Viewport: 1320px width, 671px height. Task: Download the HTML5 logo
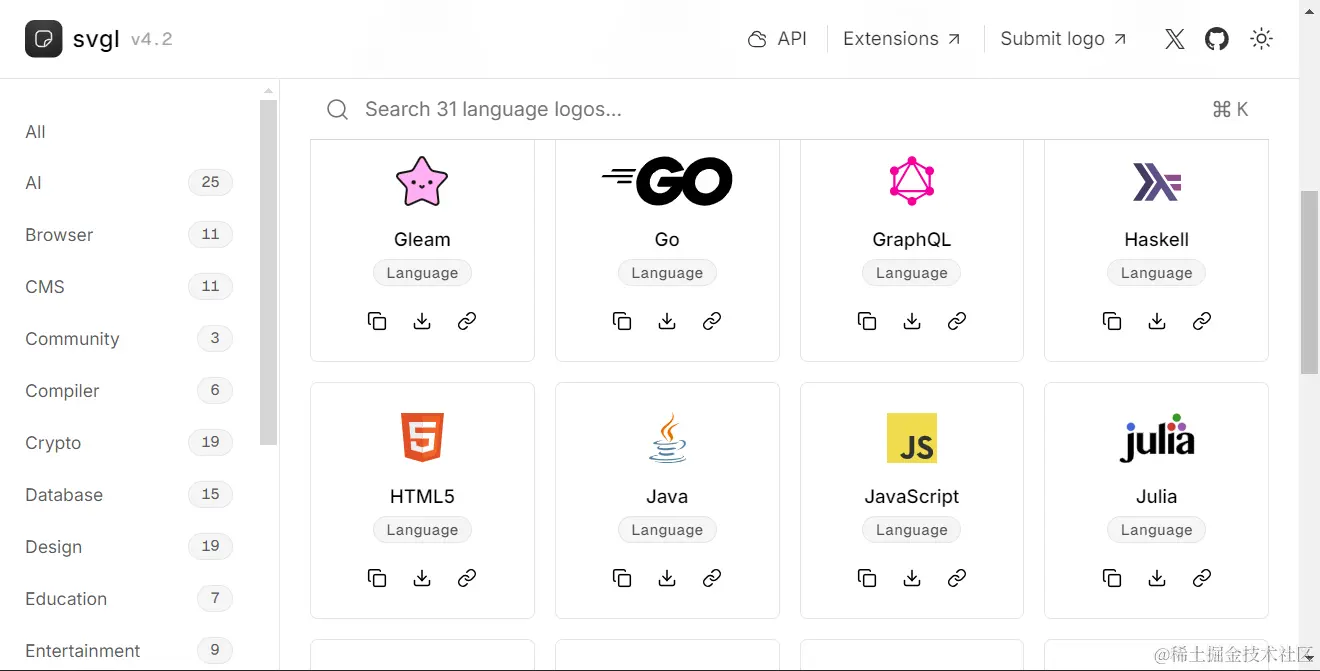click(422, 578)
